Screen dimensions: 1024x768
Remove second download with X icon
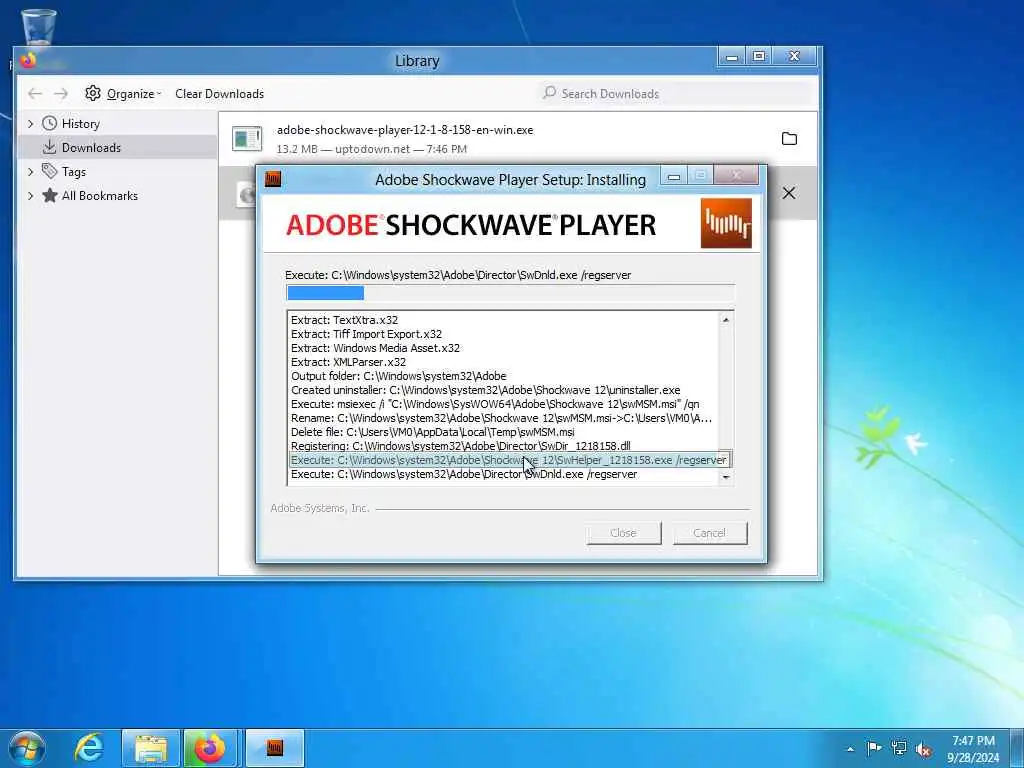(789, 193)
